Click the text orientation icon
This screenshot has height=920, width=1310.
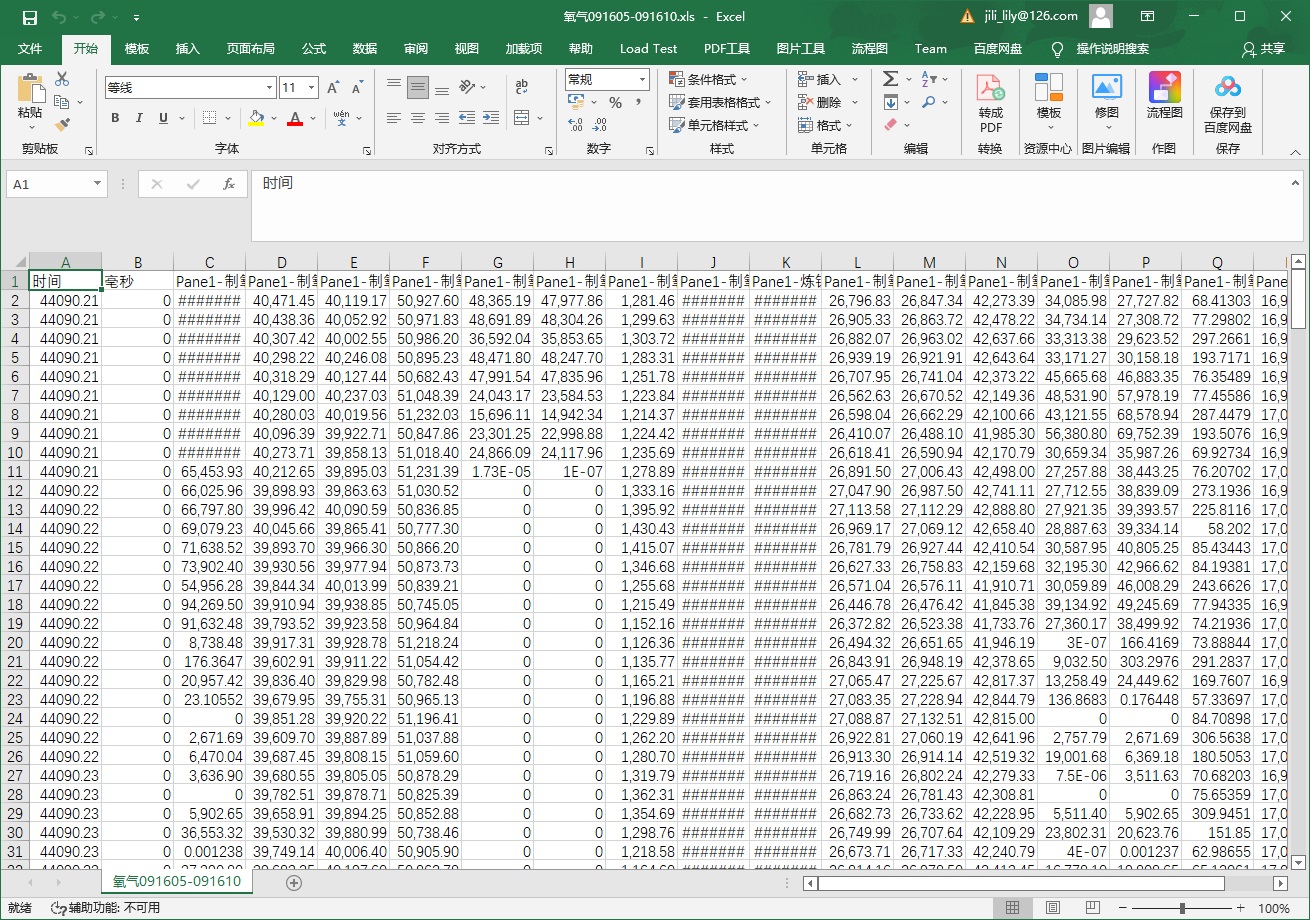pyautogui.click(x=467, y=87)
